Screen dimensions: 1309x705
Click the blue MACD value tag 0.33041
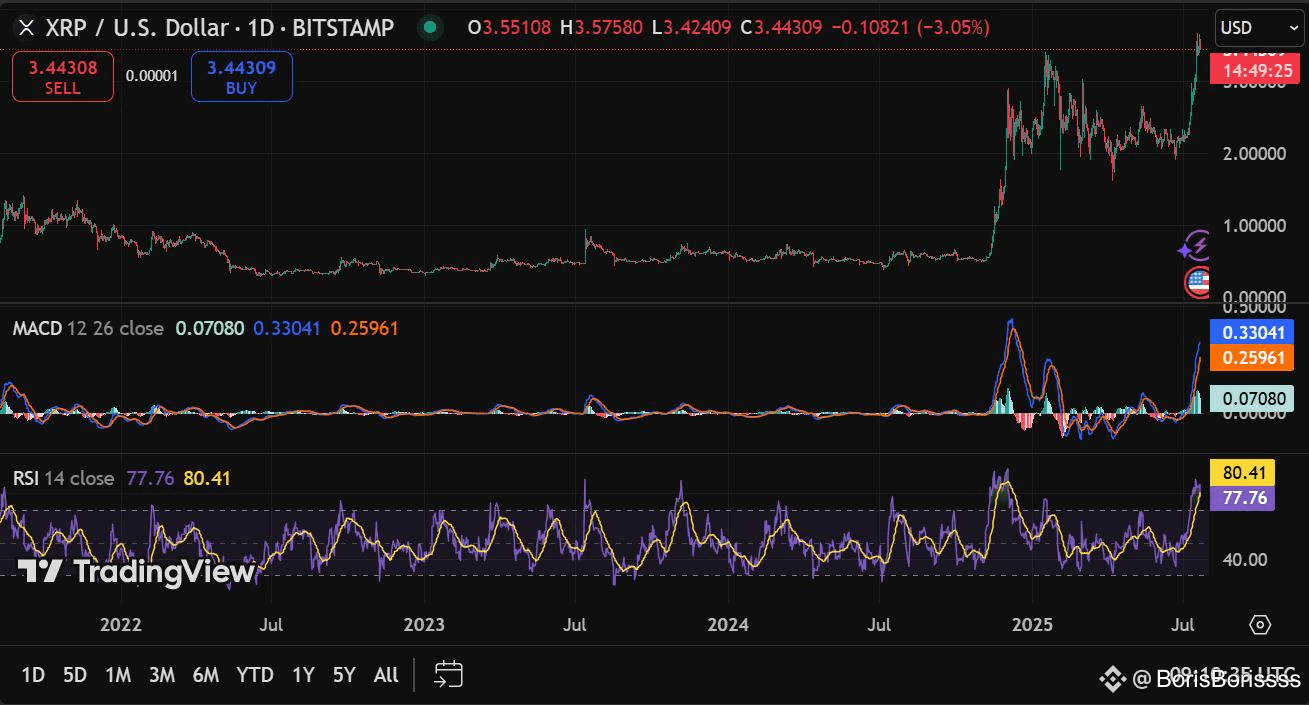(x=1252, y=333)
